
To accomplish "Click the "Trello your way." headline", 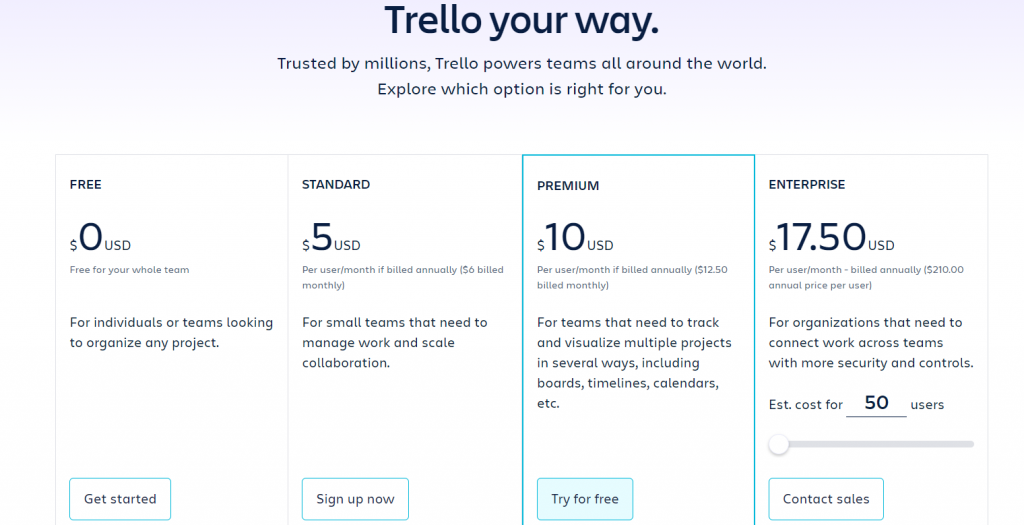I will coord(521,20).
